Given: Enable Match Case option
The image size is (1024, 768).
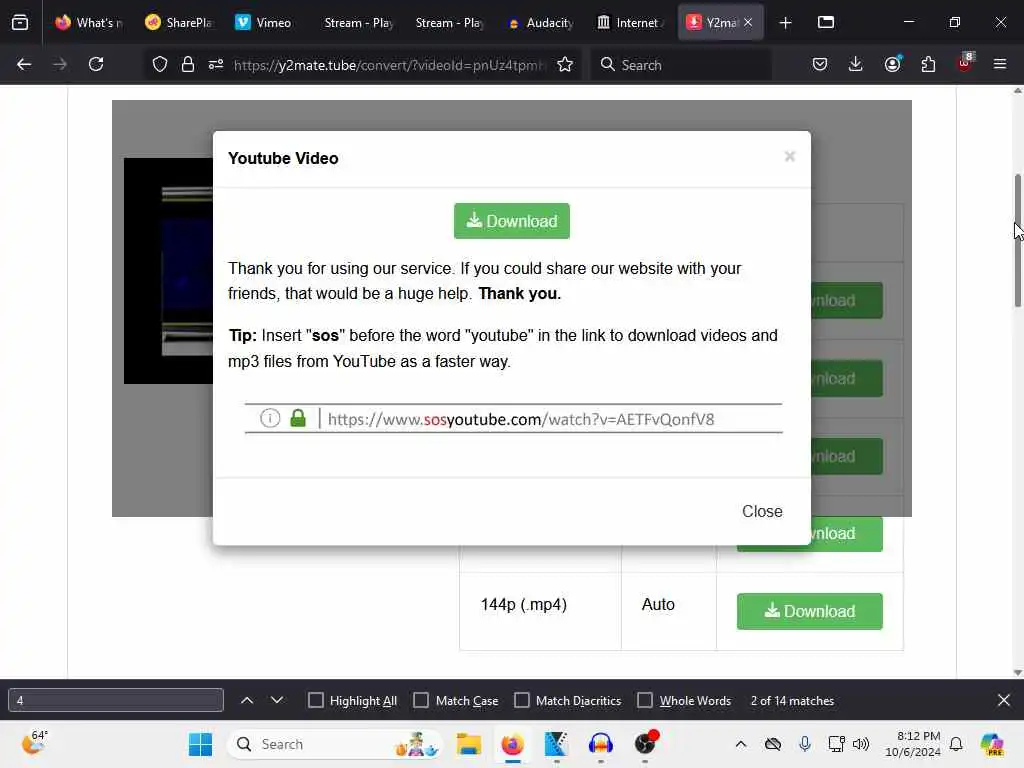Looking at the screenshot, I should pos(421,700).
